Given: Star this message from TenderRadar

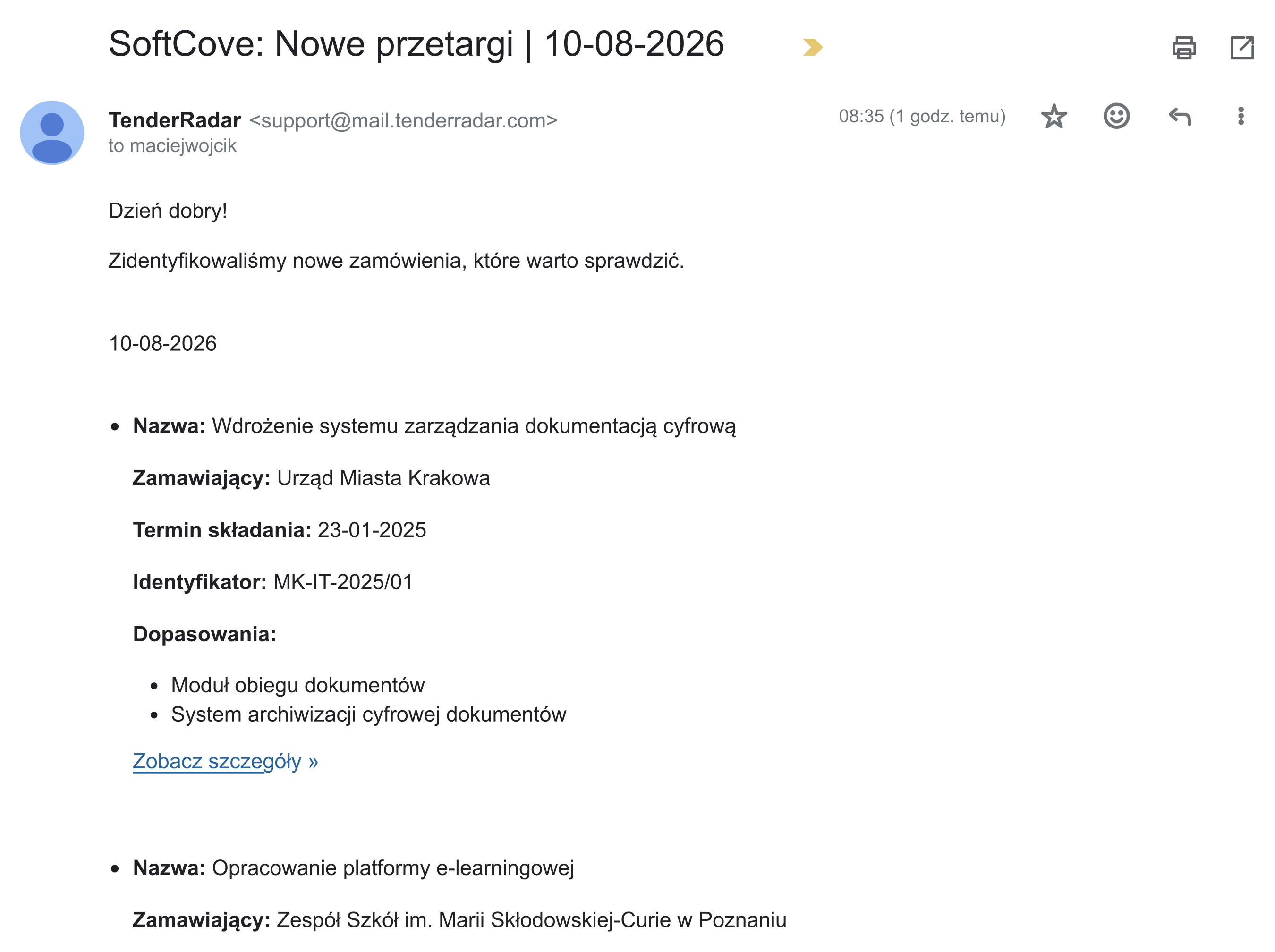Looking at the screenshot, I should [1054, 117].
